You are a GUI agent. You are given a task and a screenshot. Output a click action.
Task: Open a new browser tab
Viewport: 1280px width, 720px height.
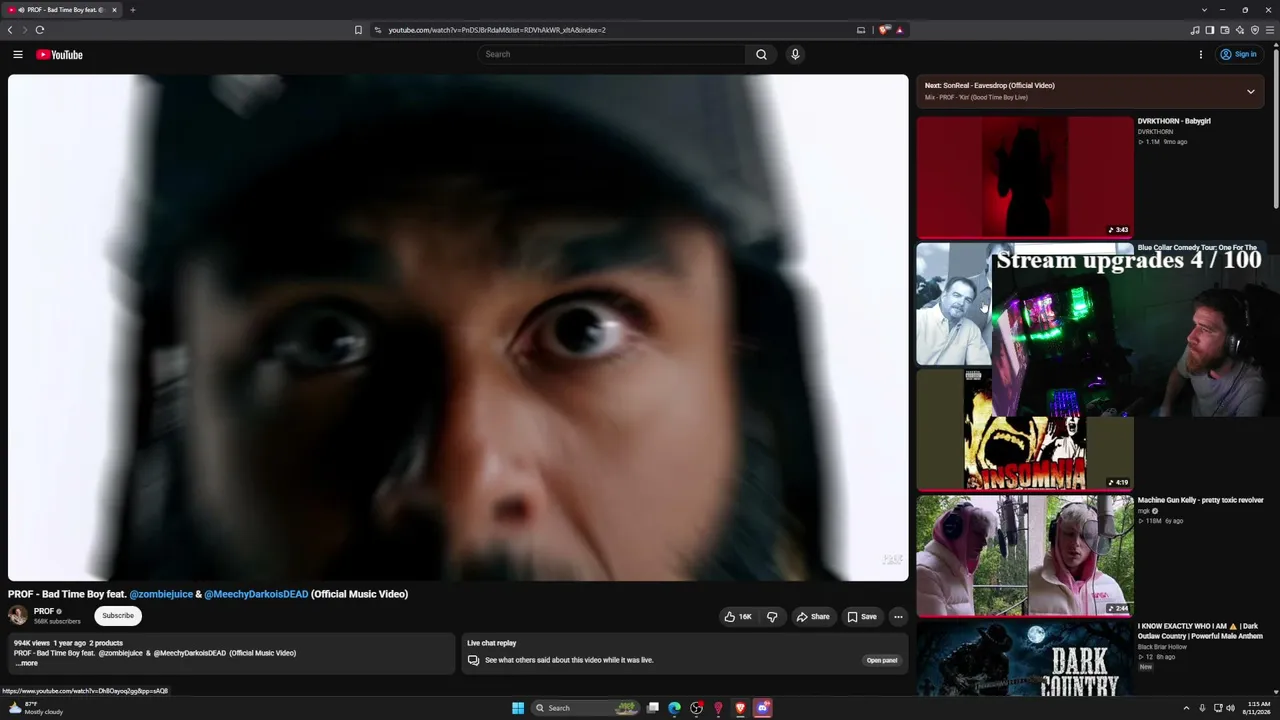pyautogui.click(x=132, y=10)
